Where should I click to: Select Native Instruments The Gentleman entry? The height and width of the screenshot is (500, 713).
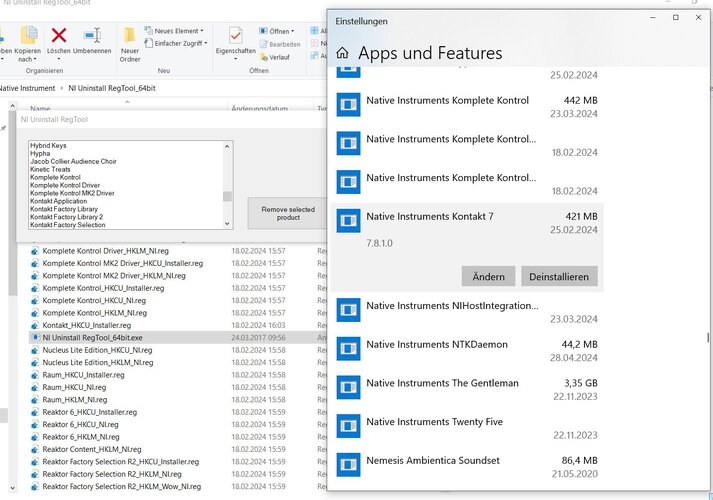click(467, 389)
